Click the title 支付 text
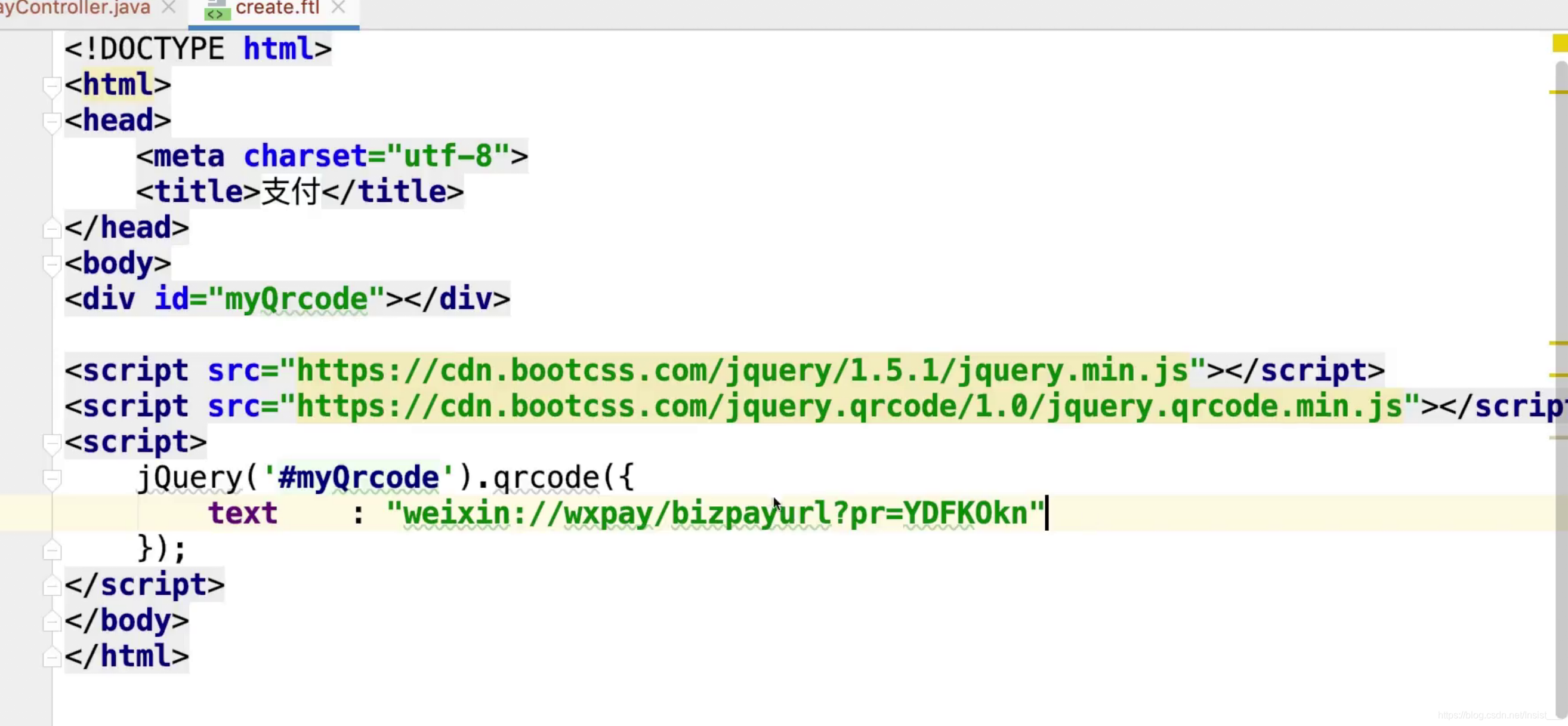Viewport: 1568px width, 726px height. pyautogui.click(x=291, y=192)
